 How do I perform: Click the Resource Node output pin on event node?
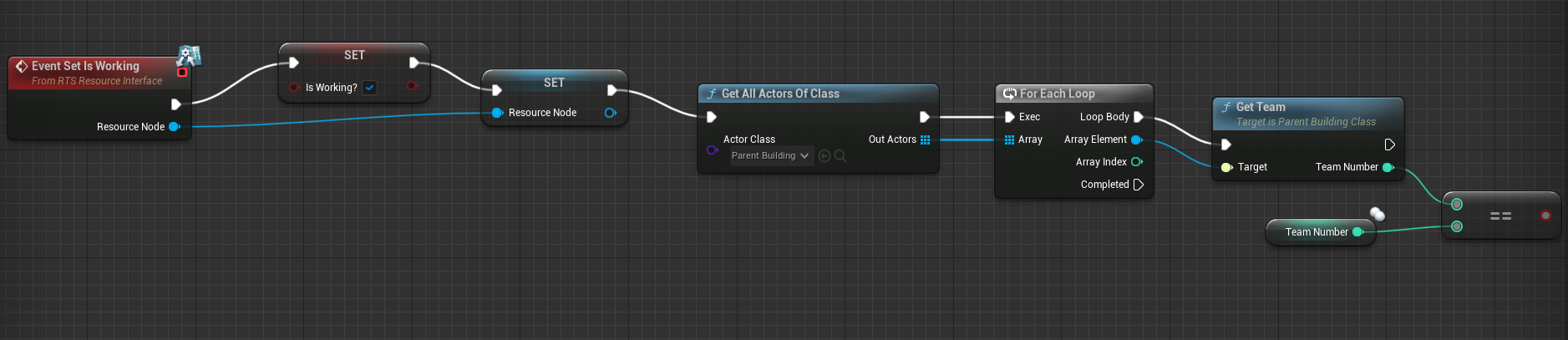[175, 127]
